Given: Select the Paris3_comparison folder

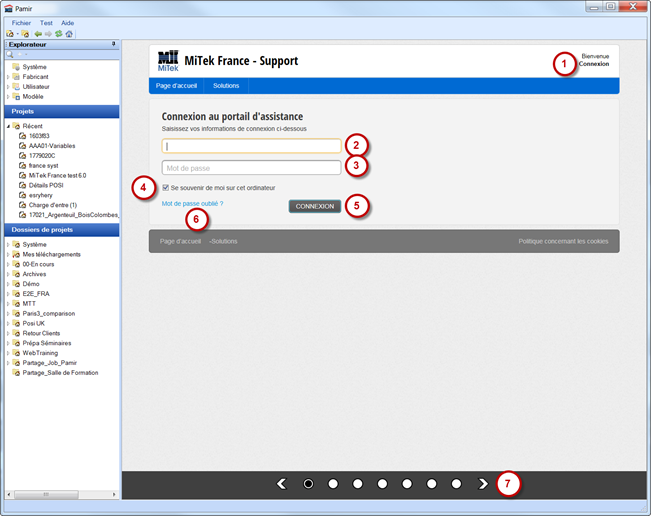Looking at the screenshot, I should point(49,313).
